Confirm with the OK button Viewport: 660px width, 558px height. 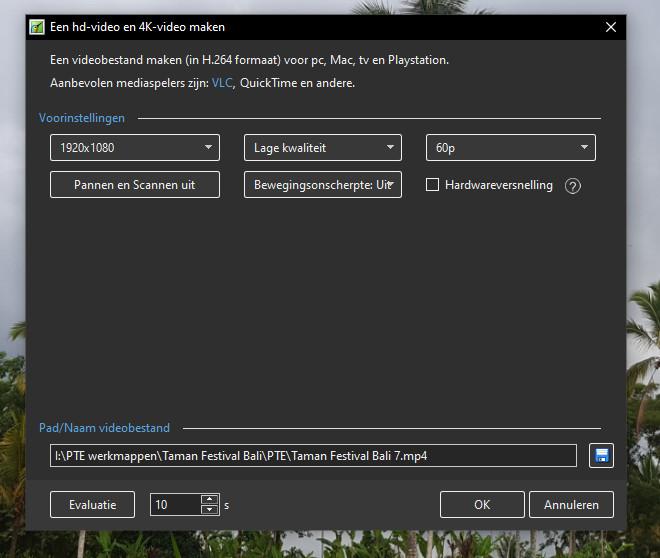(x=482, y=505)
